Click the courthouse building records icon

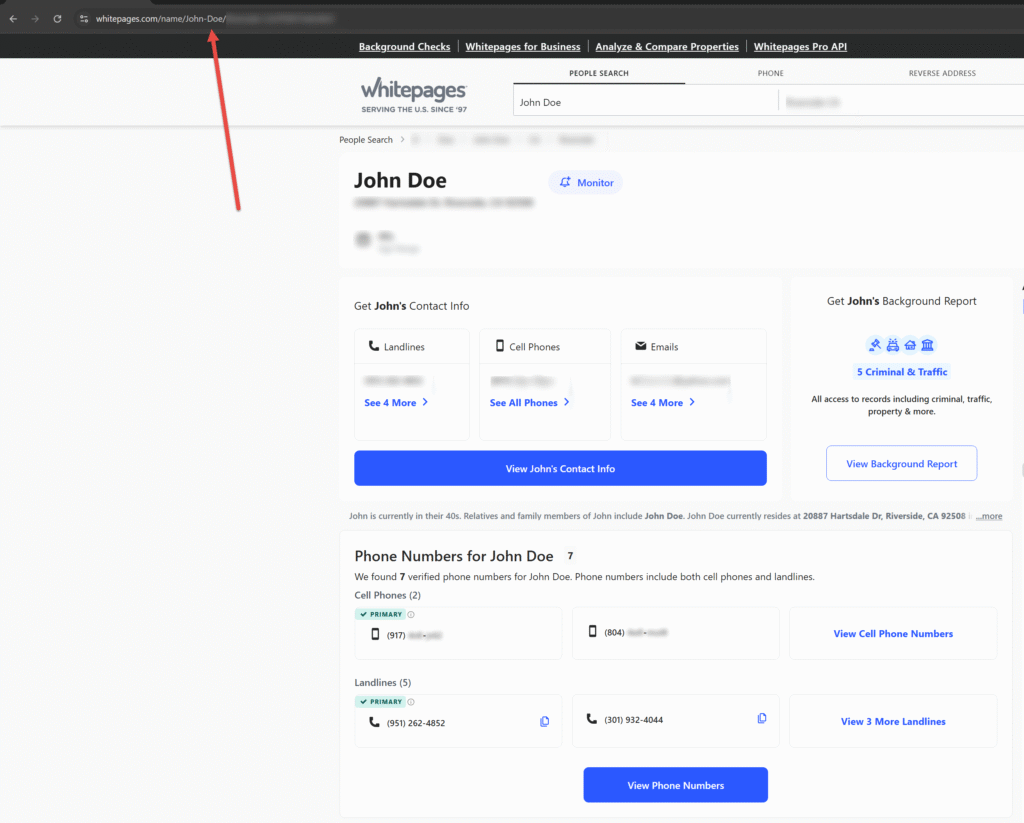pos(927,345)
